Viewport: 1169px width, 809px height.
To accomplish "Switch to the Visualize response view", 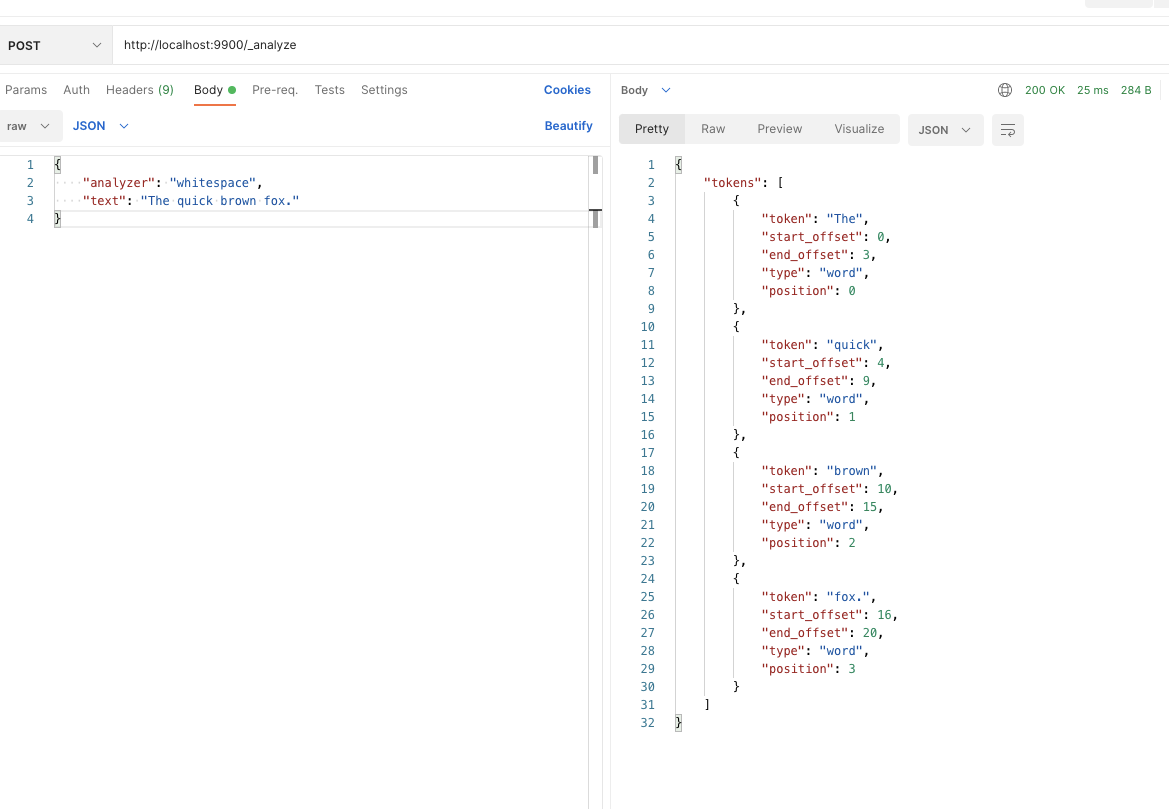I will [859, 129].
